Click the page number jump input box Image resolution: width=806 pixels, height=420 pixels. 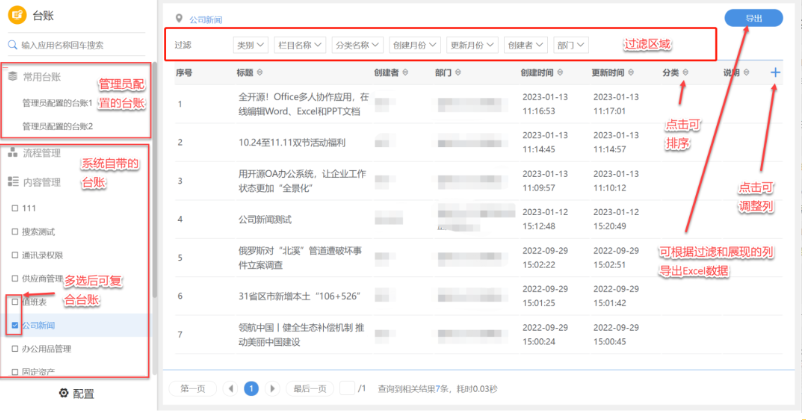(x=347, y=388)
